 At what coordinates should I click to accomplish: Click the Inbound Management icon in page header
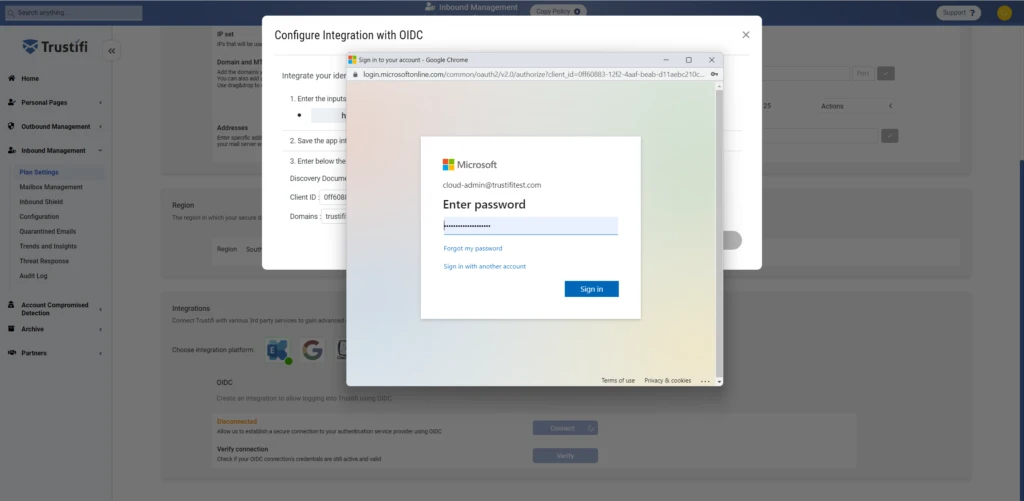pyautogui.click(x=430, y=7)
